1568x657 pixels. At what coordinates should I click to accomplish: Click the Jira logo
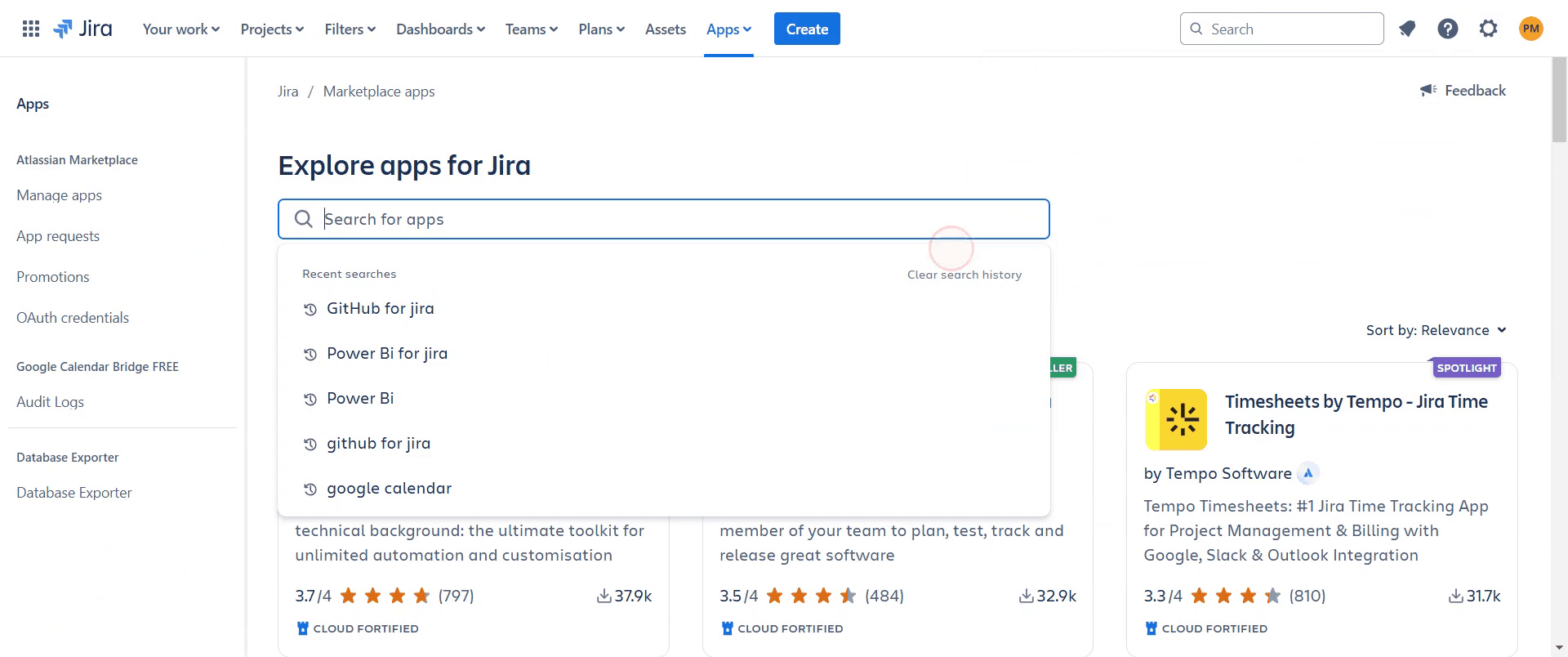[x=82, y=29]
